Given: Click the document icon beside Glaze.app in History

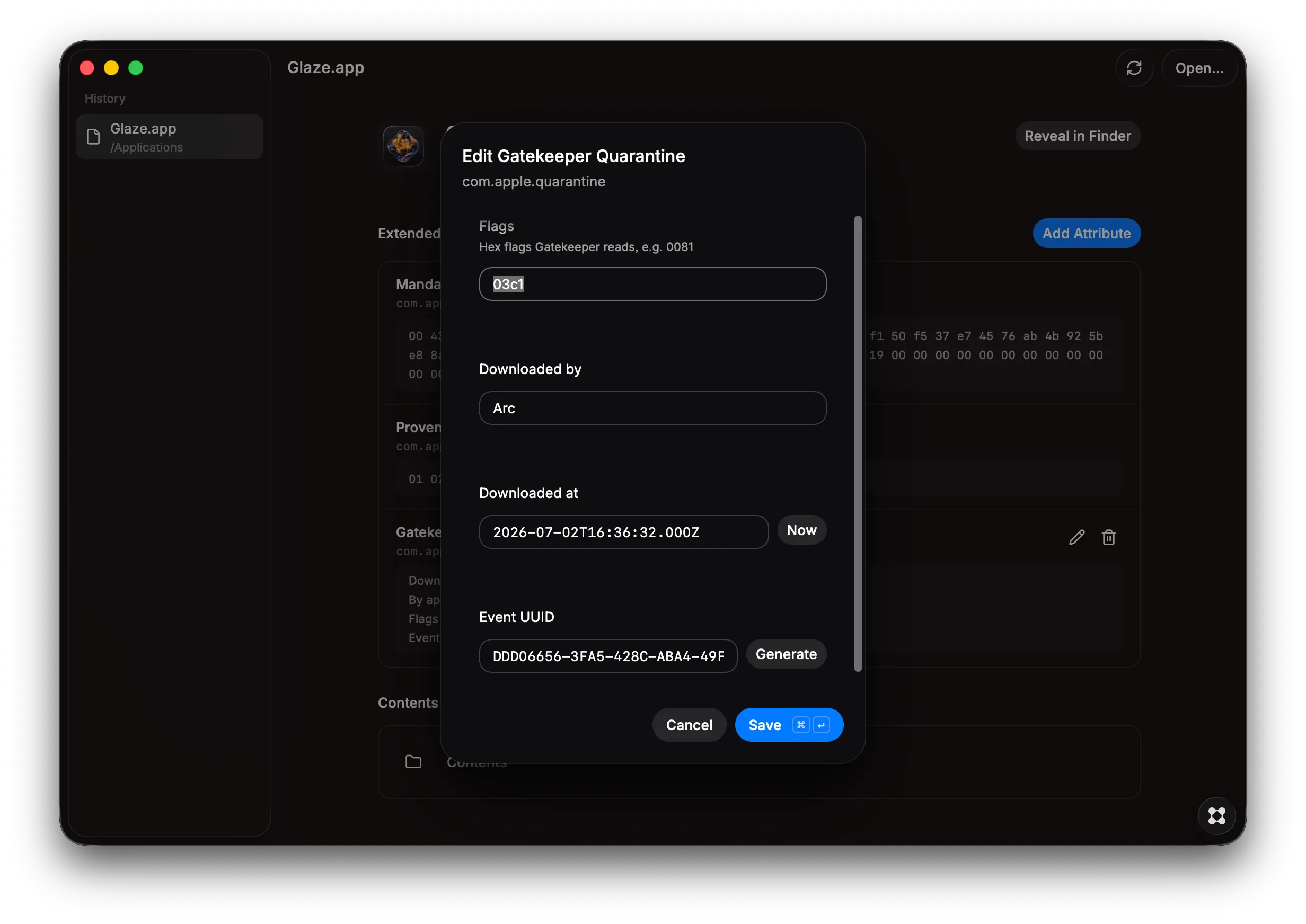Looking at the screenshot, I should (93, 137).
